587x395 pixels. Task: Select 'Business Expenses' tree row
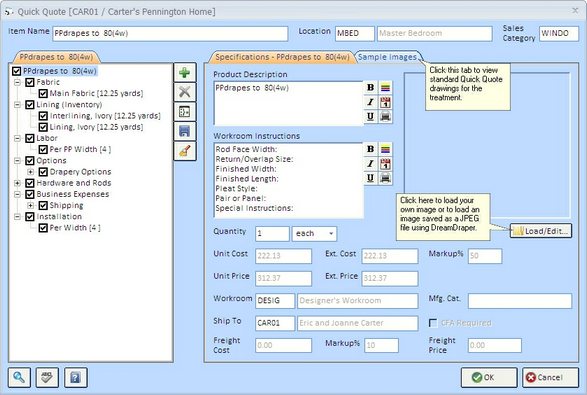coord(73,194)
